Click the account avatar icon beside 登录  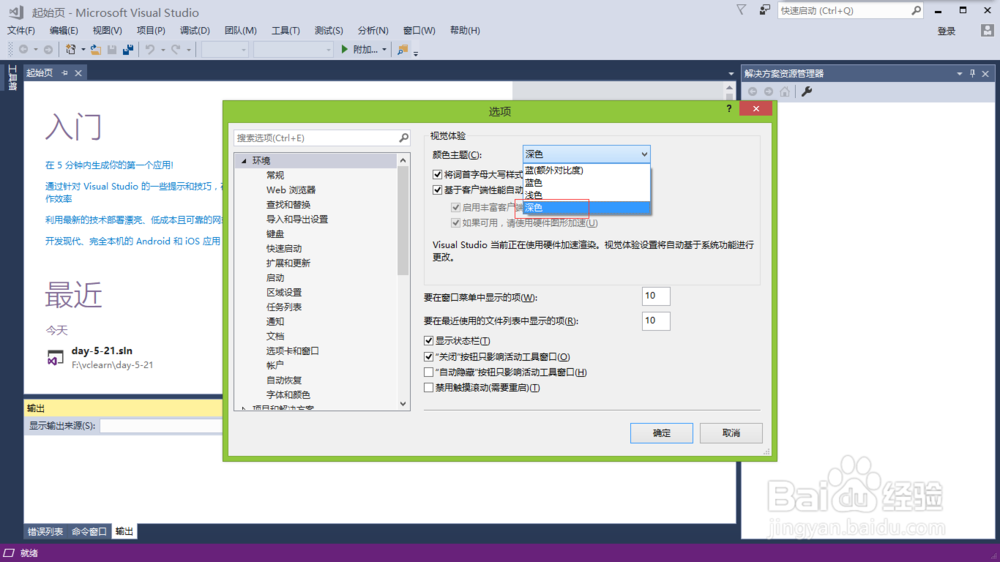tap(987, 30)
